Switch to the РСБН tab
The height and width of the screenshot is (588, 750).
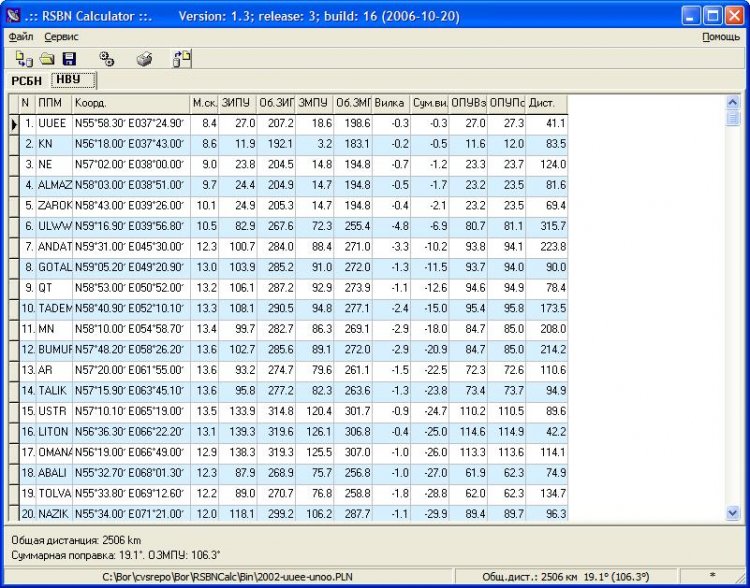pyautogui.click(x=27, y=81)
